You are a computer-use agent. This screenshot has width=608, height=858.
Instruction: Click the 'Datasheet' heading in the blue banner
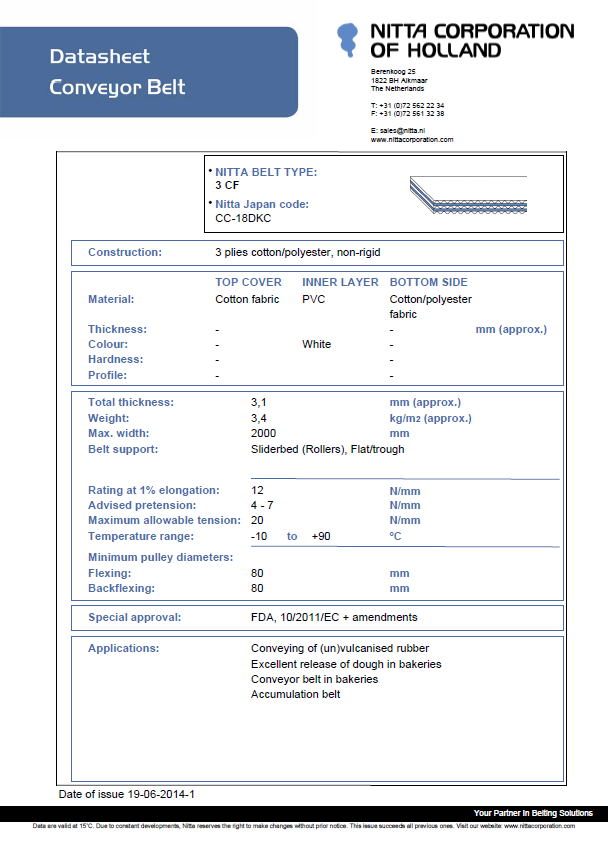pyautogui.click(x=99, y=56)
